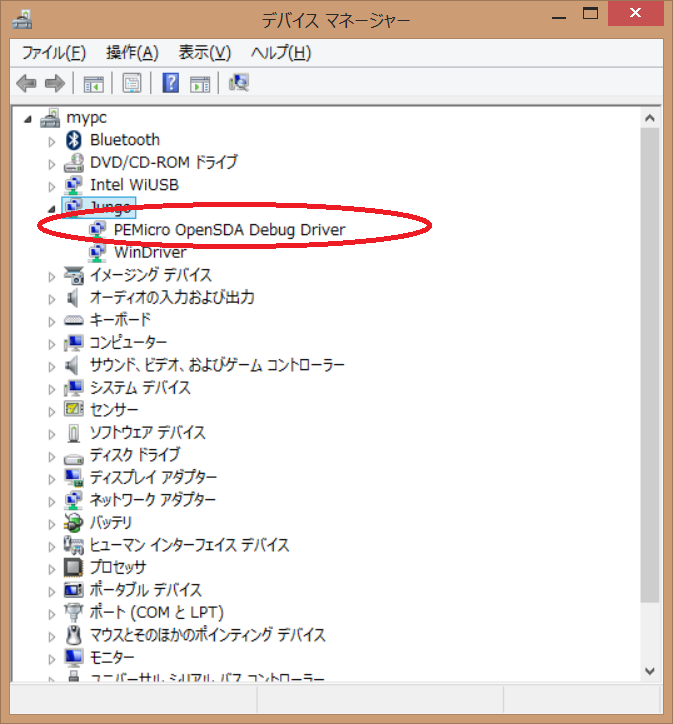Click the Intel WiUSB device icon
This screenshot has height=724, width=673.
73,185
